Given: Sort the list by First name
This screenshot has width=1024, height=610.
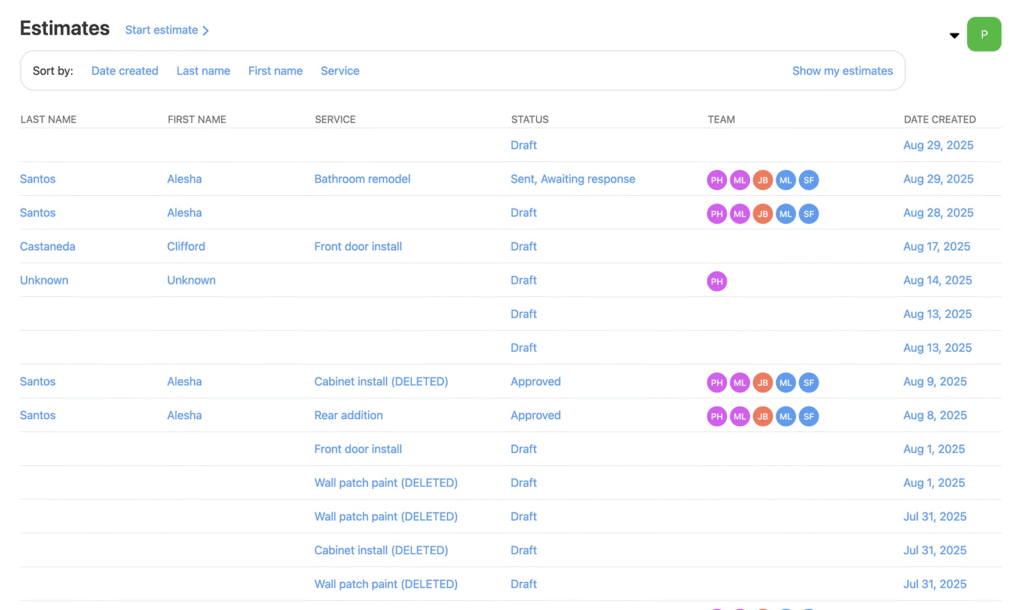Looking at the screenshot, I should click(275, 71).
